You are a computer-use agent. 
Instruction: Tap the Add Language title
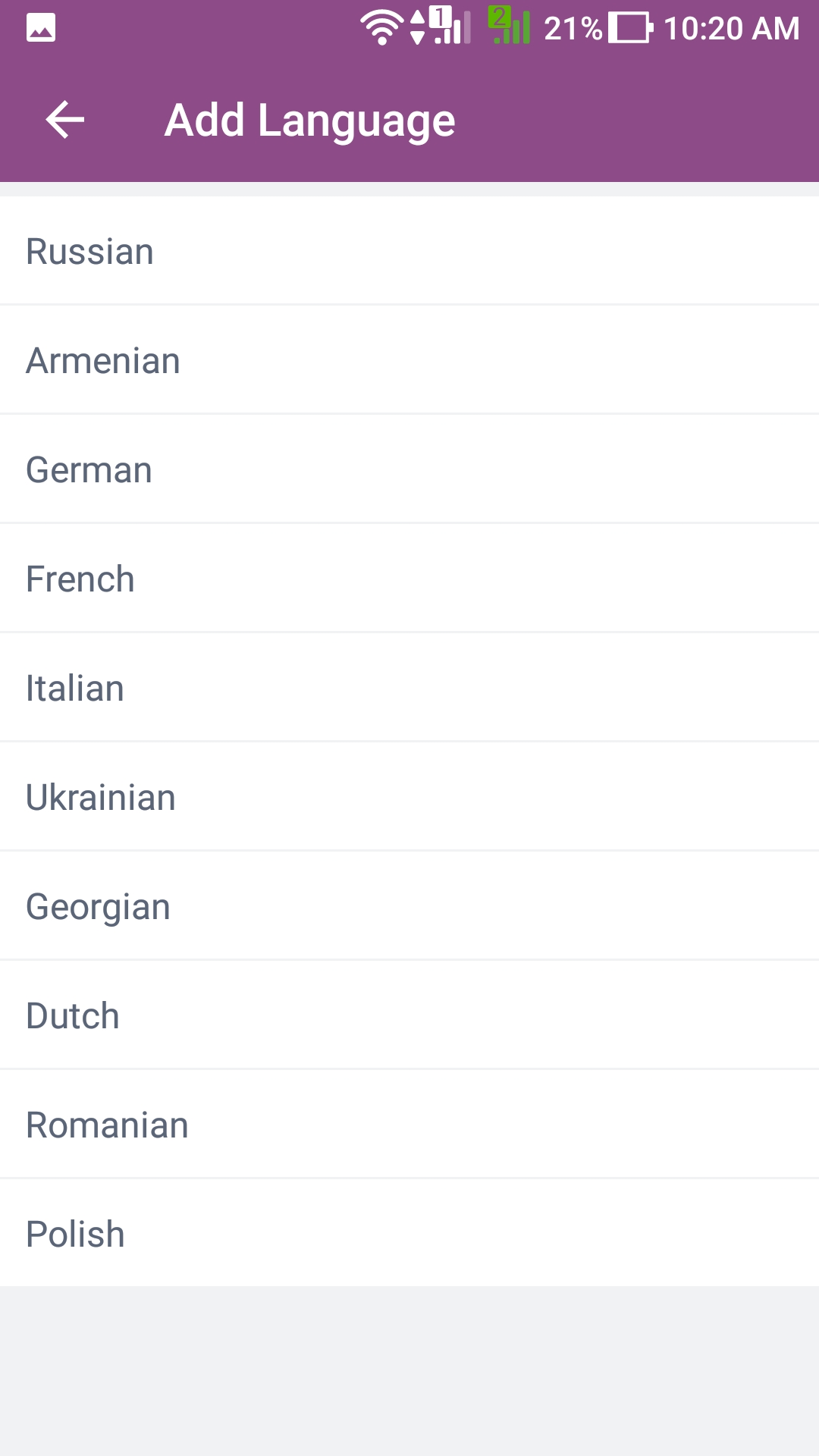tap(309, 121)
